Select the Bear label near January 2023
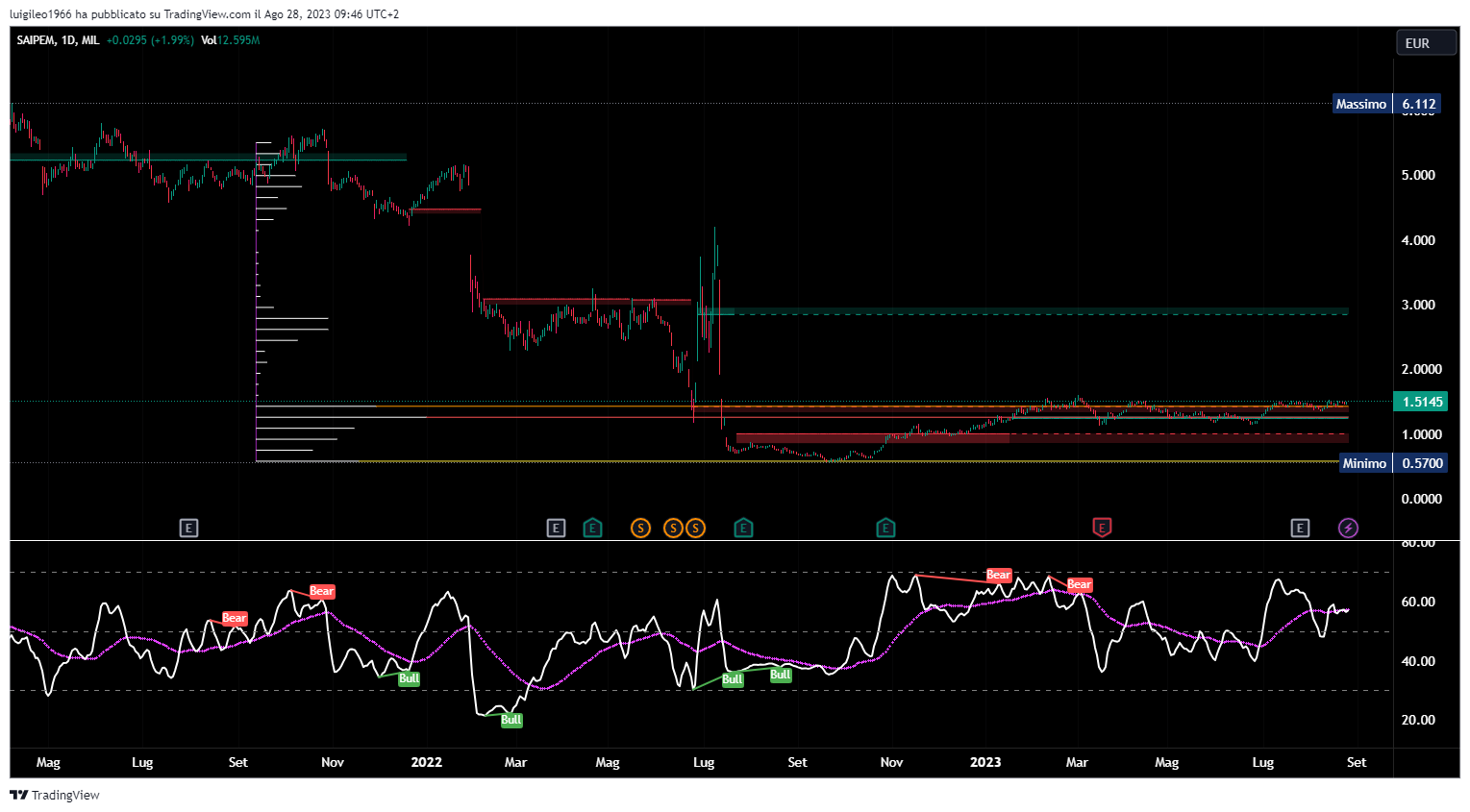The height and width of the screenshot is (812, 1470). (999, 576)
